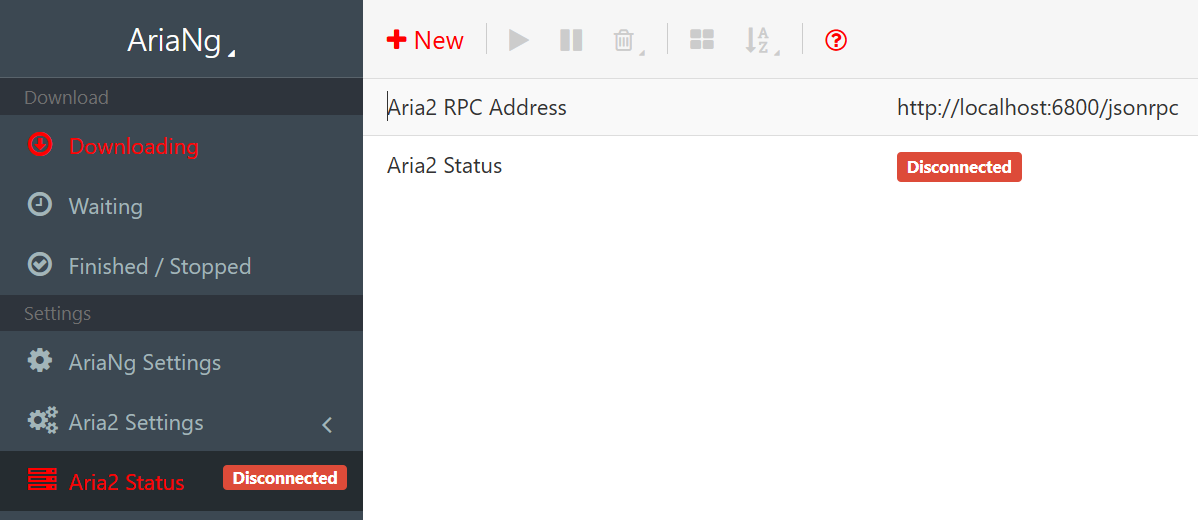Click the sidebar Disconnected badge
Image resolution: width=1198 pixels, height=520 pixels.
point(285,478)
